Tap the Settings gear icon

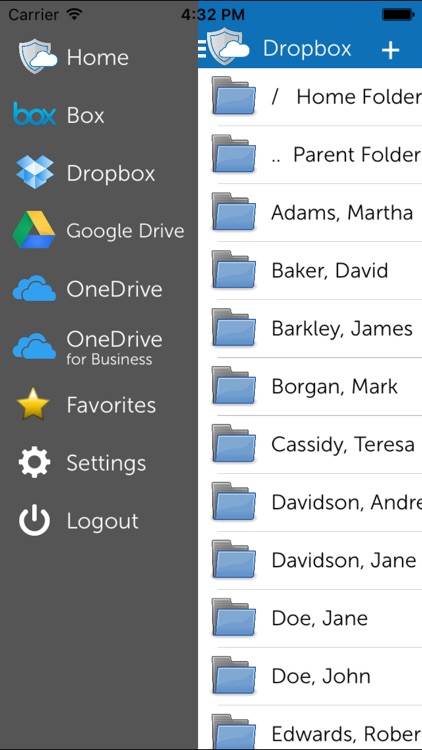[34, 463]
